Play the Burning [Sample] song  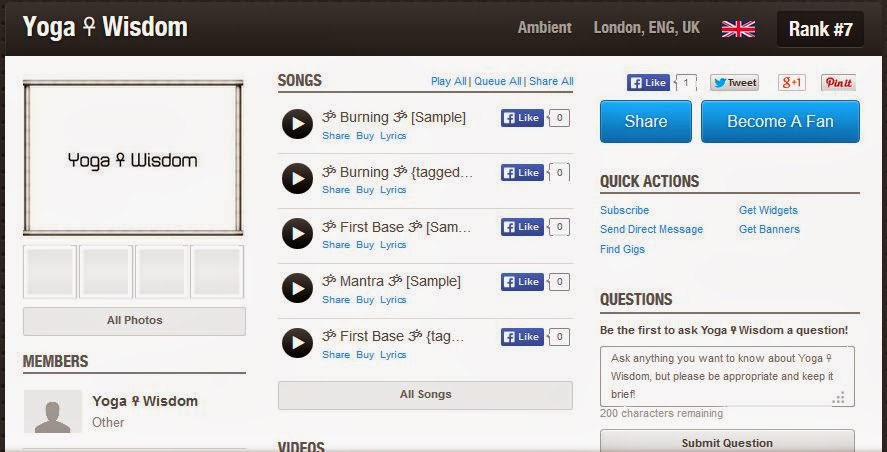(297, 124)
